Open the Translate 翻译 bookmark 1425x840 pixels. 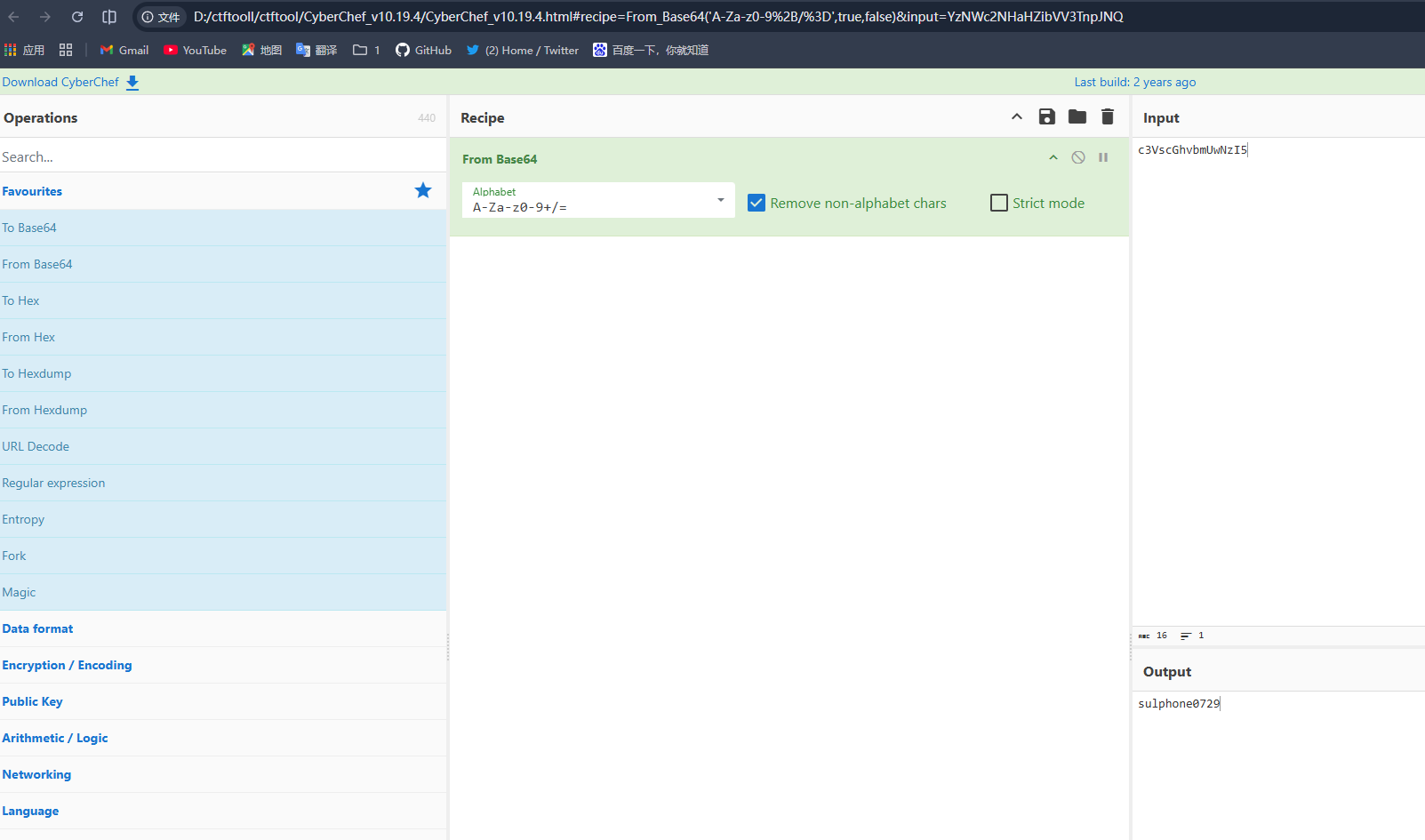316,50
